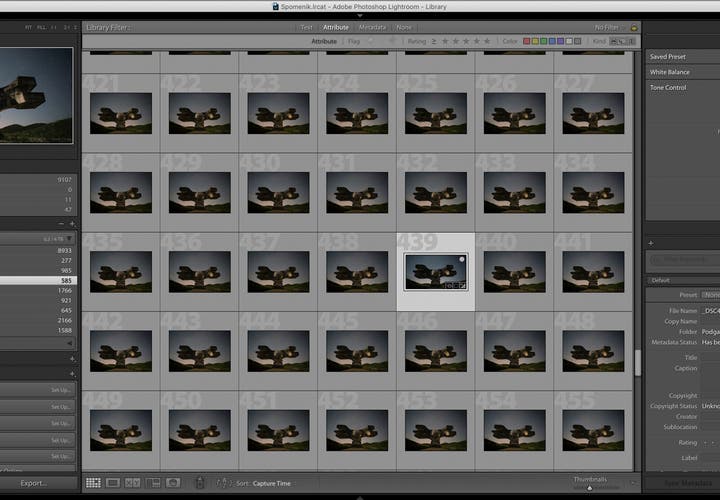The image size is (720, 500).
Task: Click the minus icon in the left panel header
Action: click(x=62, y=224)
